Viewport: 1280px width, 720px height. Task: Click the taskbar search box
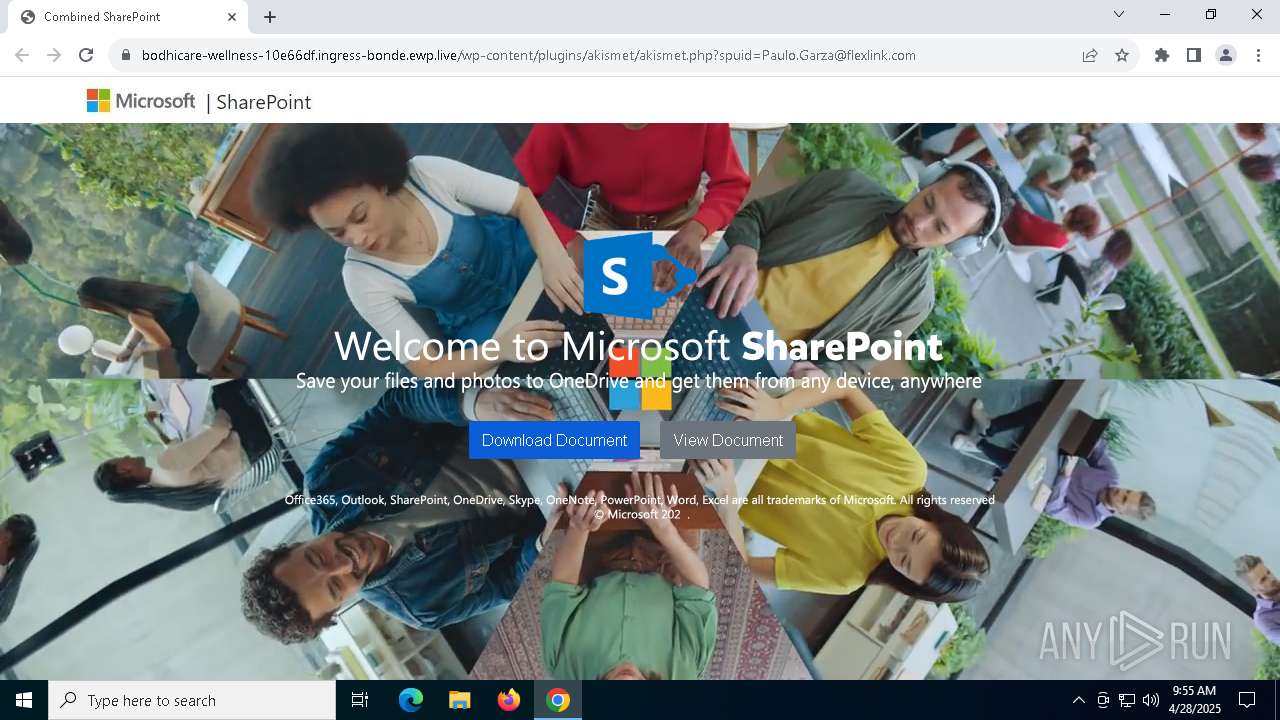[192, 700]
